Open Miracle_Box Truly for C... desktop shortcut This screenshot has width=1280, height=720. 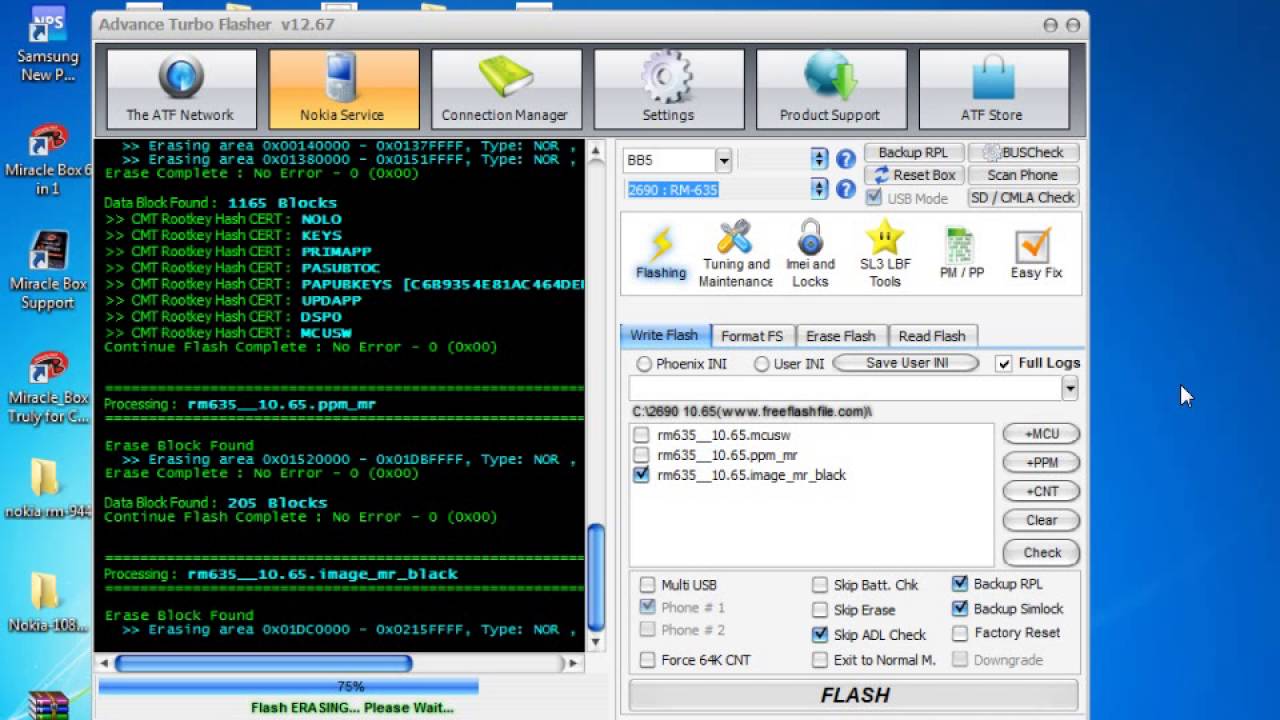[47, 387]
